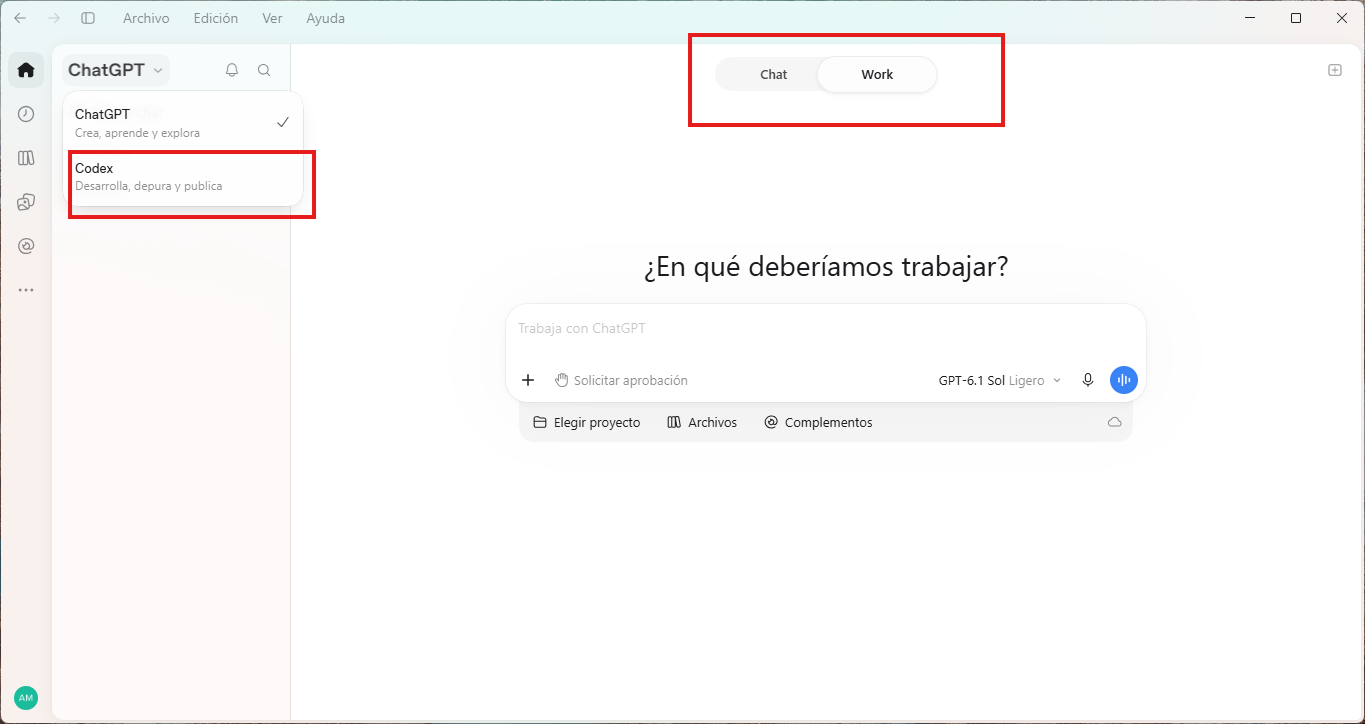Minimize the ChatGPT window
Screen dimensions: 1365x724
(1251, 18)
